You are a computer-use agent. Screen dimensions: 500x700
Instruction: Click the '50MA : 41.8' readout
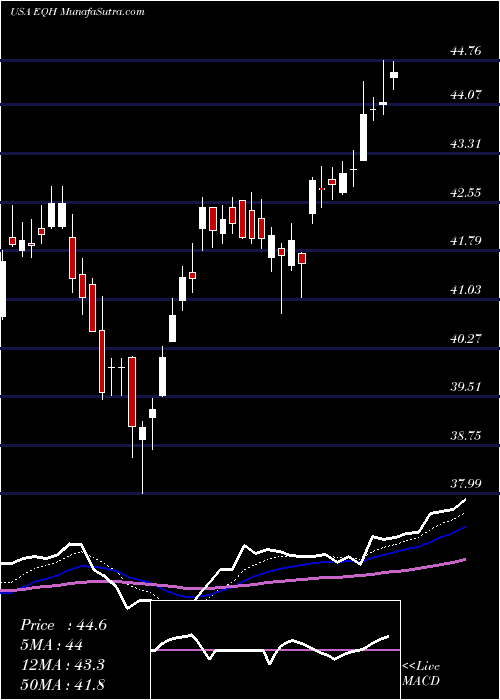point(62,684)
